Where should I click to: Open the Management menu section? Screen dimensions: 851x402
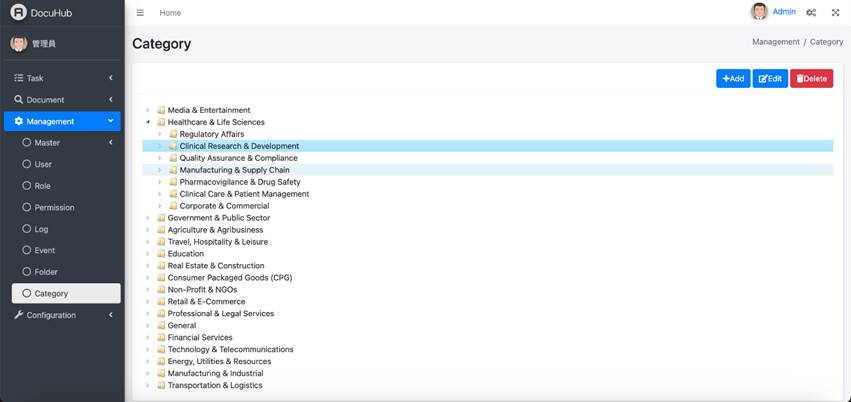pyautogui.click(x=62, y=121)
